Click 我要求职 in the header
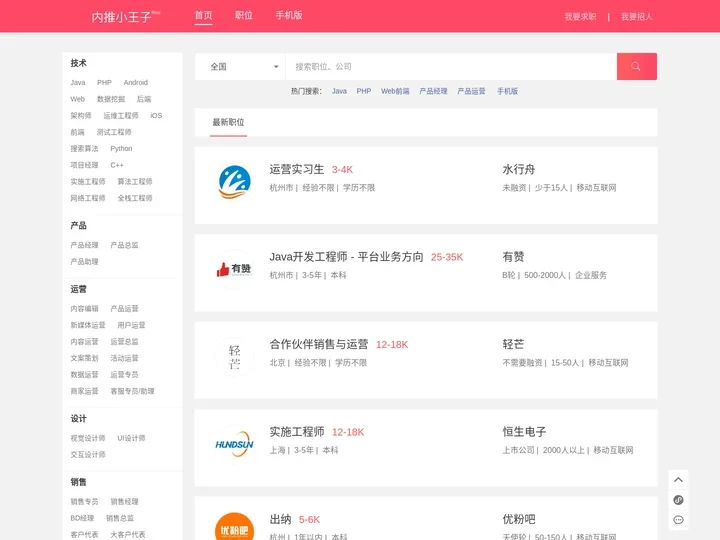720x540 pixels. coord(580,17)
